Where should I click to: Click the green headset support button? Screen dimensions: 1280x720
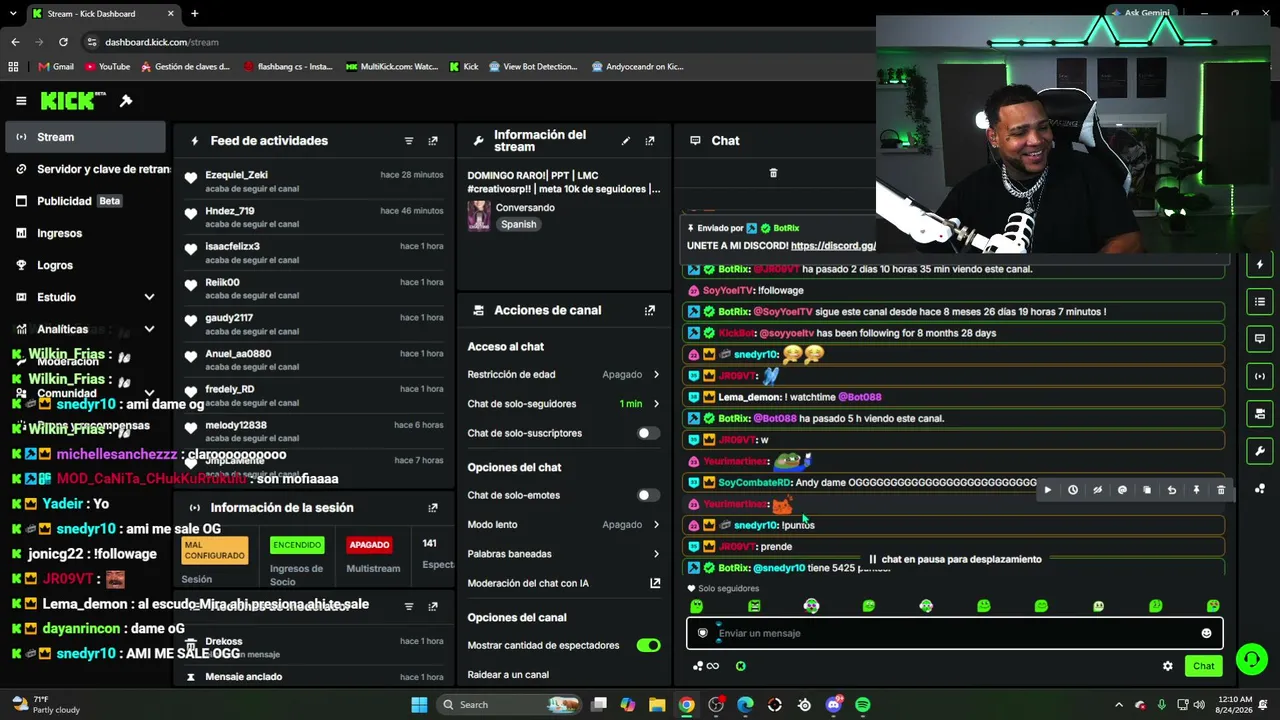(x=1251, y=658)
